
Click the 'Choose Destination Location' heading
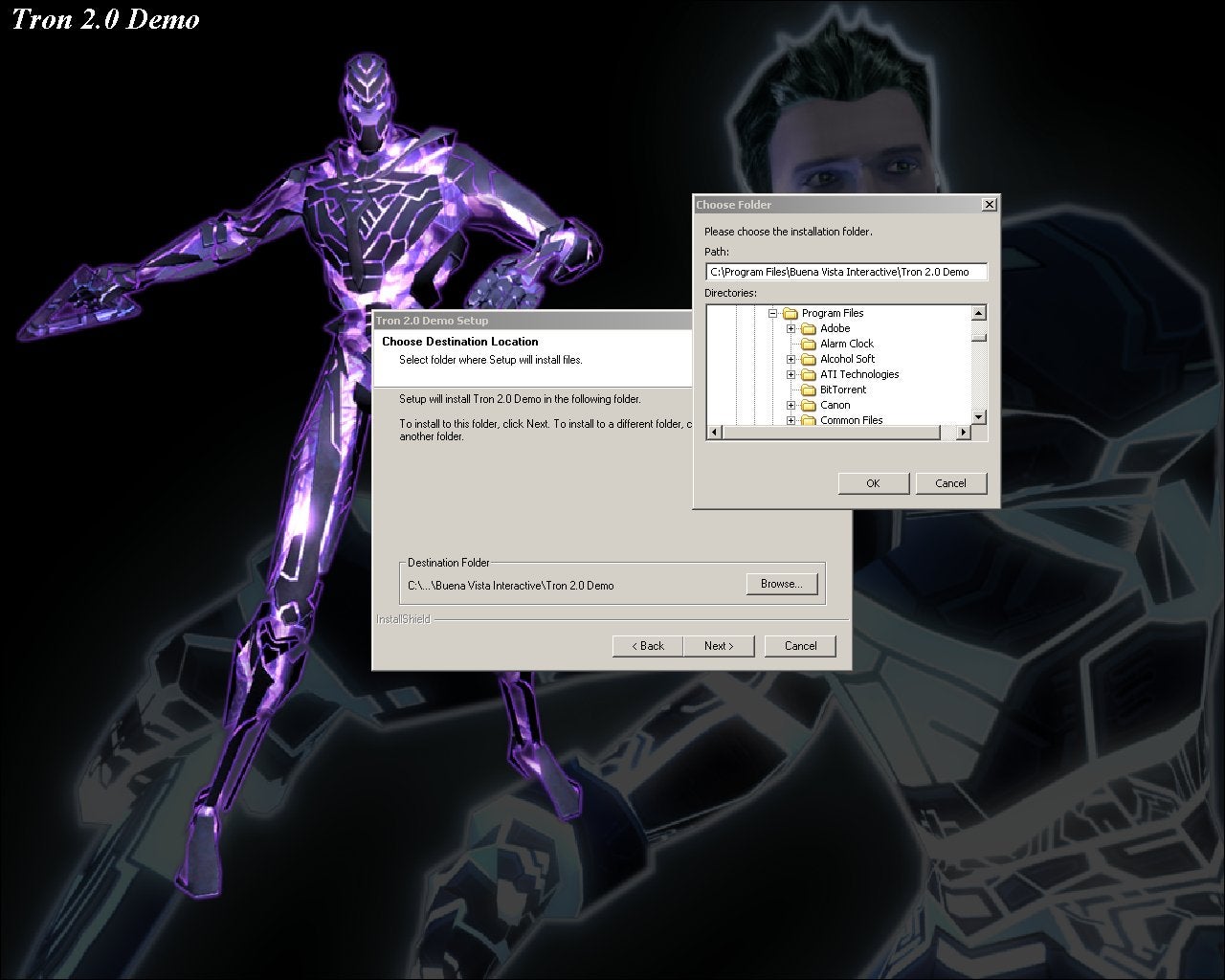click(x=460, y=342)
